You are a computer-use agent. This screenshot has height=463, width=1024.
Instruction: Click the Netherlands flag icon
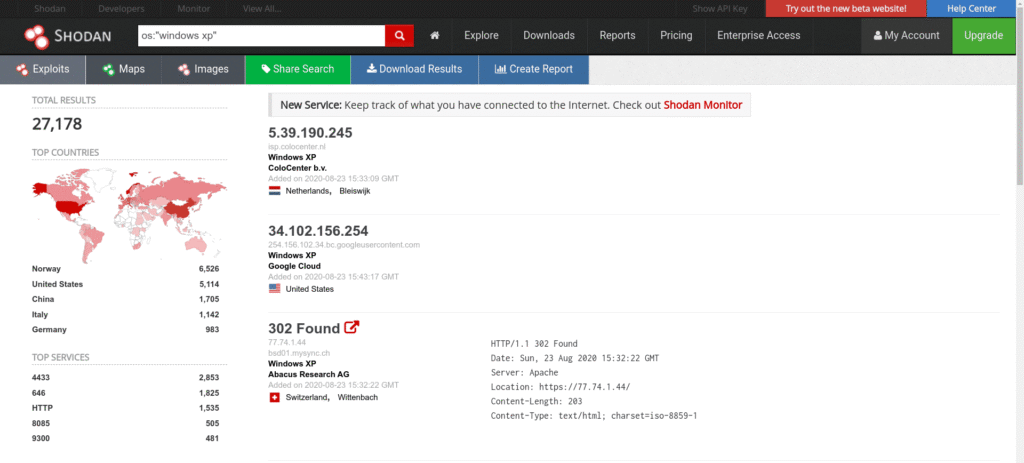(x=274, y=191)
